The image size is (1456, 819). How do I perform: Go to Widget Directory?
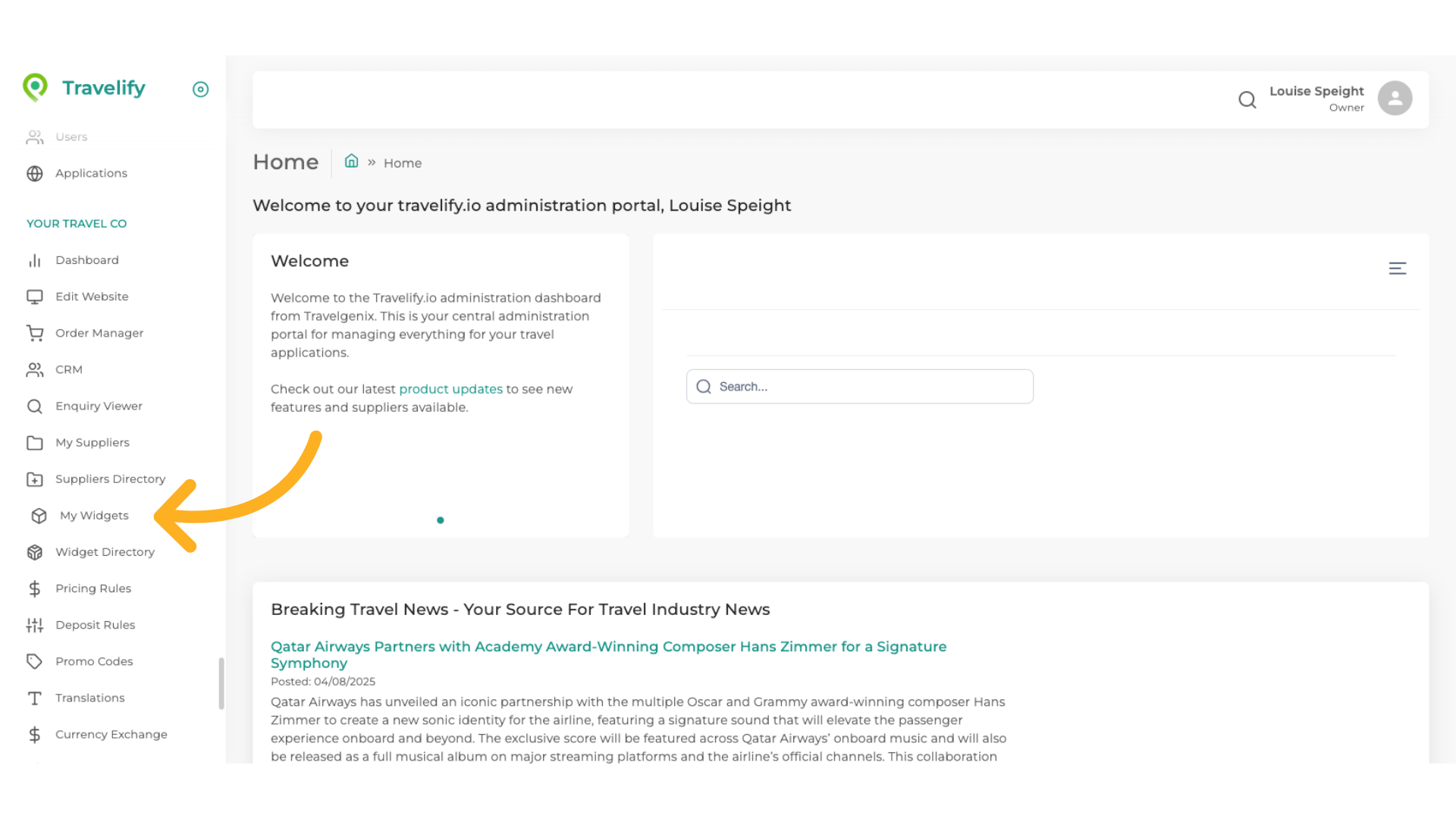[105, 552]
